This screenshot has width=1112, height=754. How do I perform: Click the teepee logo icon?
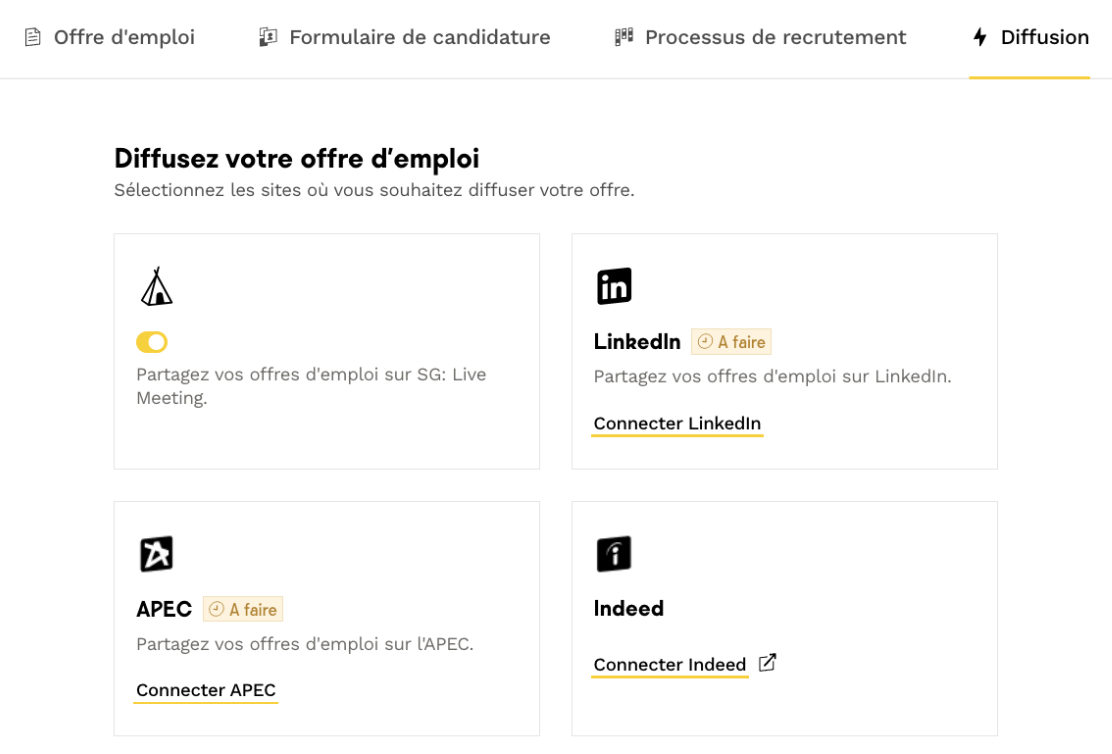tap(156, 286)
